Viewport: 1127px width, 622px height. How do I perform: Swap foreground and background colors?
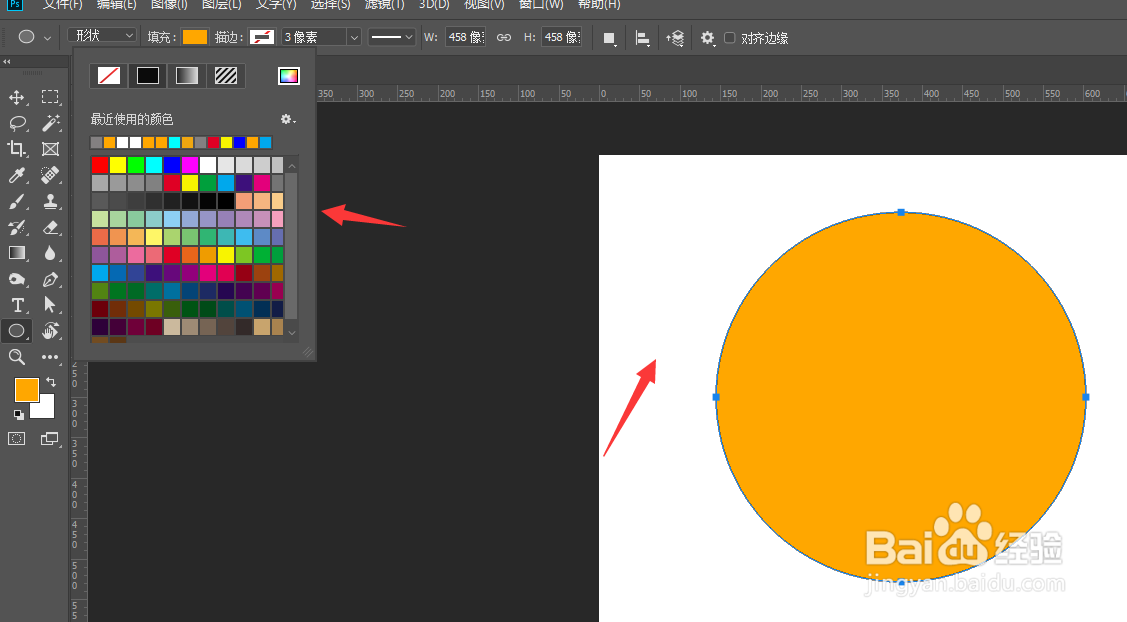coord(51,382)
